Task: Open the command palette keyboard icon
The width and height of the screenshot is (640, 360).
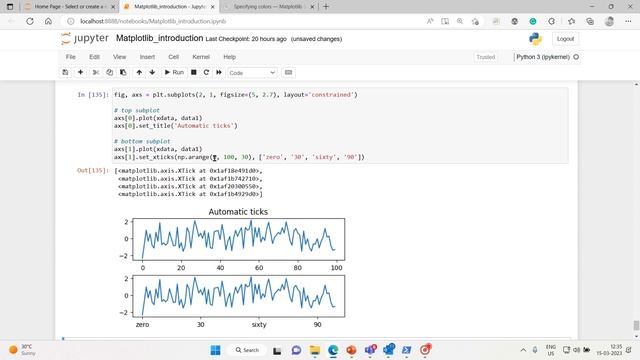Action: coord(289,72)
